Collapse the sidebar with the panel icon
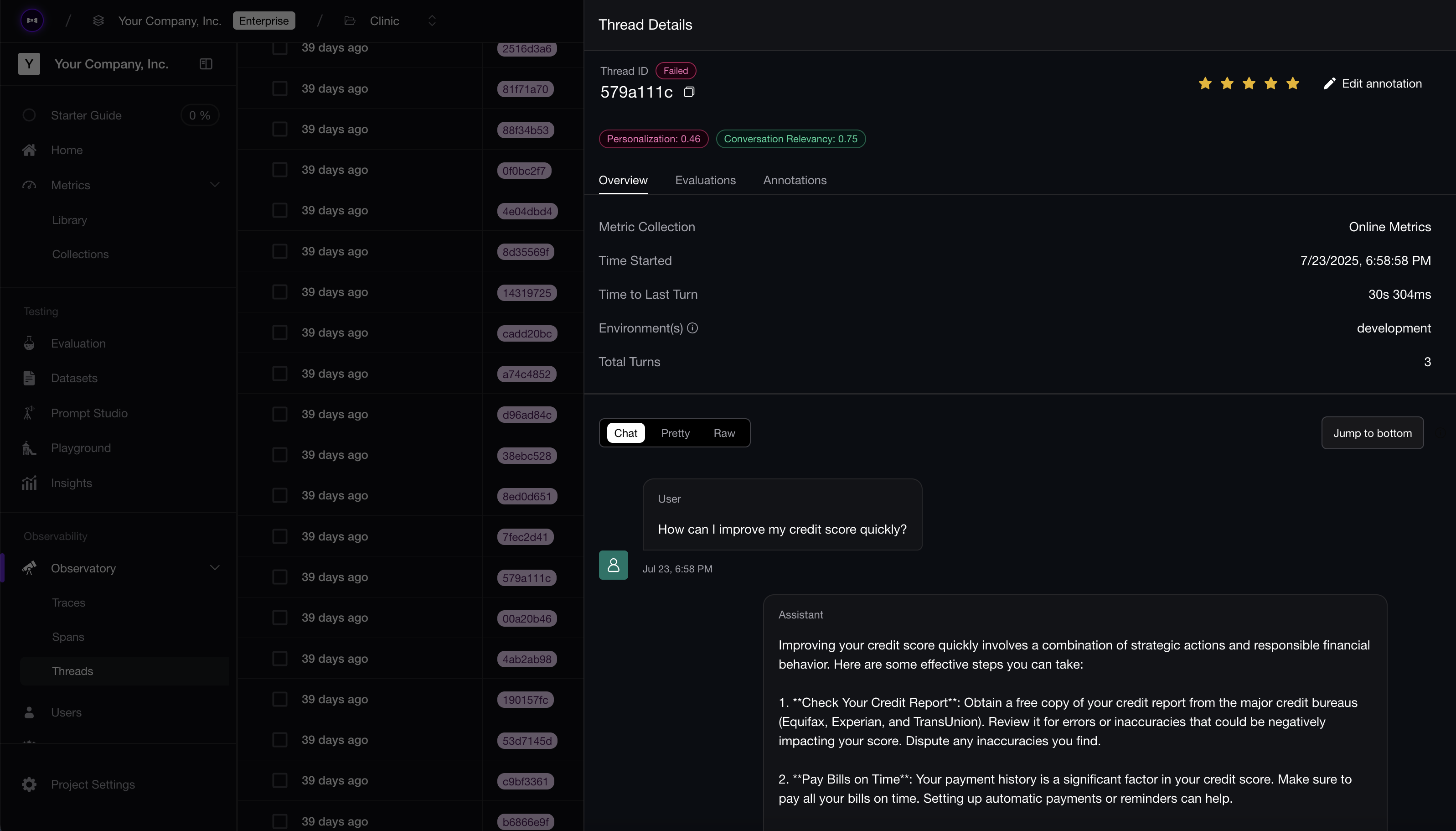Viewport: 1456px width, 831px height. coord(205,63)
